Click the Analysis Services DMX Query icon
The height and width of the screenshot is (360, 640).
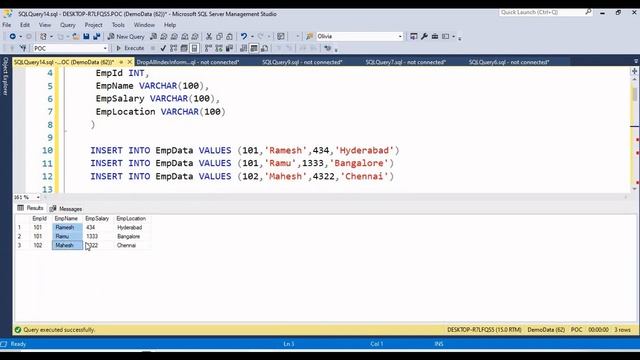(174, 36)
